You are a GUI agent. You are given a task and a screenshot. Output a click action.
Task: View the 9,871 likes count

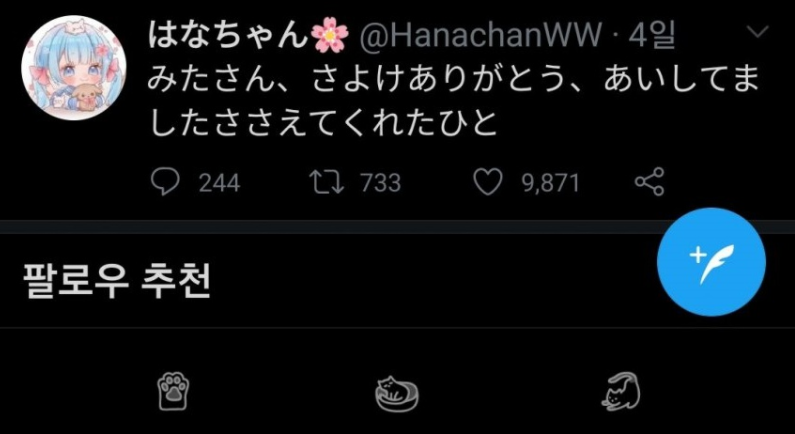(x=551, y=184)
